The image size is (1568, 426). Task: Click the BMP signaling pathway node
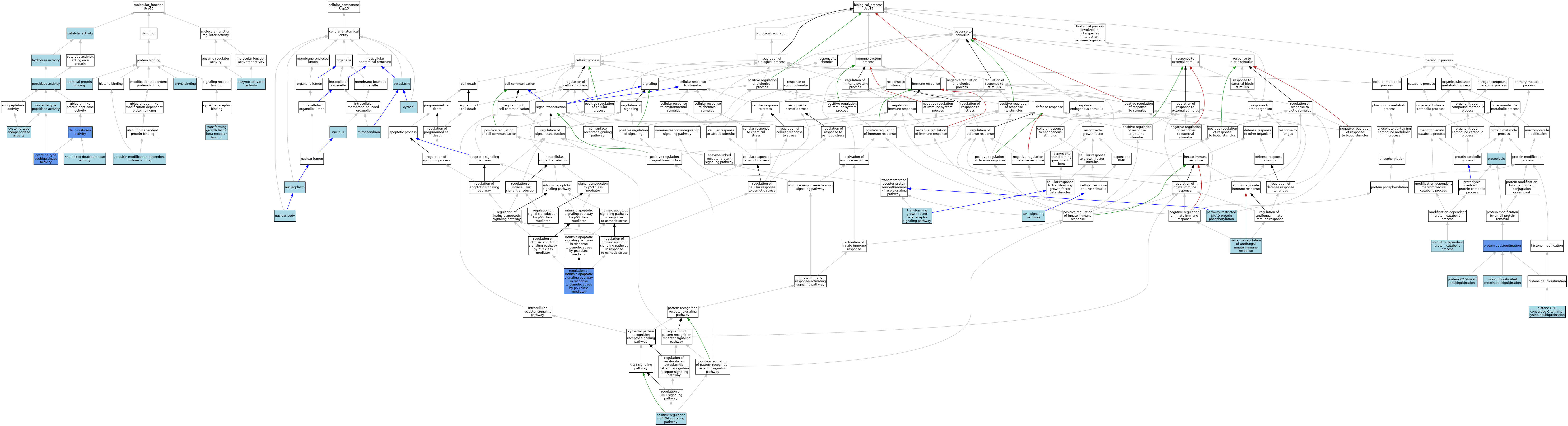1034,215
